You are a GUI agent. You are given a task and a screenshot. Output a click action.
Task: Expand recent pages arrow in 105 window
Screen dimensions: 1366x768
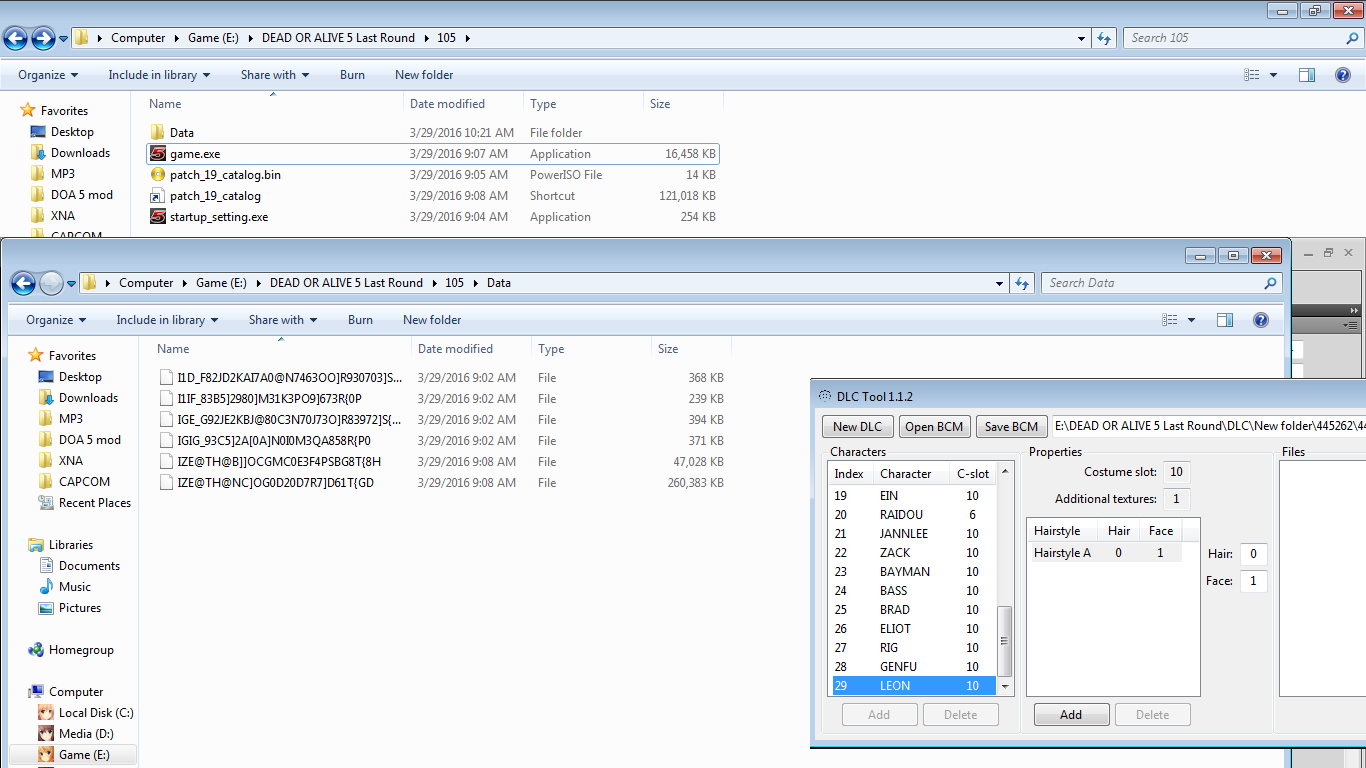64,39
